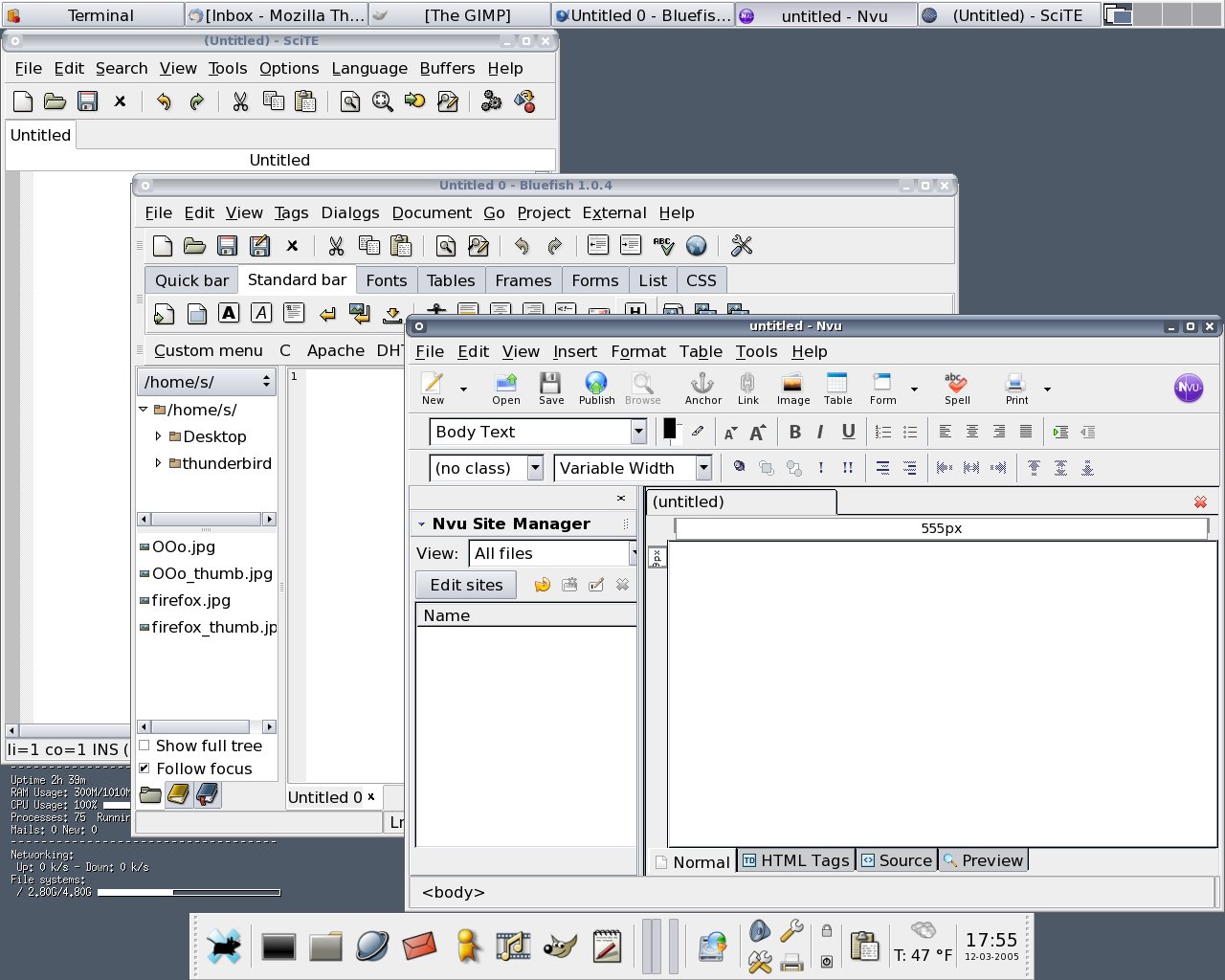Create a new page with Nvu New icon
This screenshot has height=980, width=1225.
point(433,389)
